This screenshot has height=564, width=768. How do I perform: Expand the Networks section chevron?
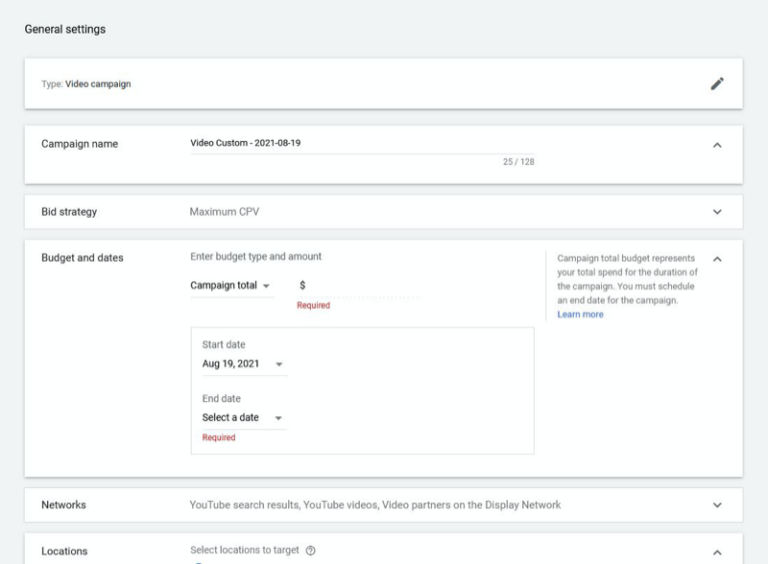click(717, 505)
